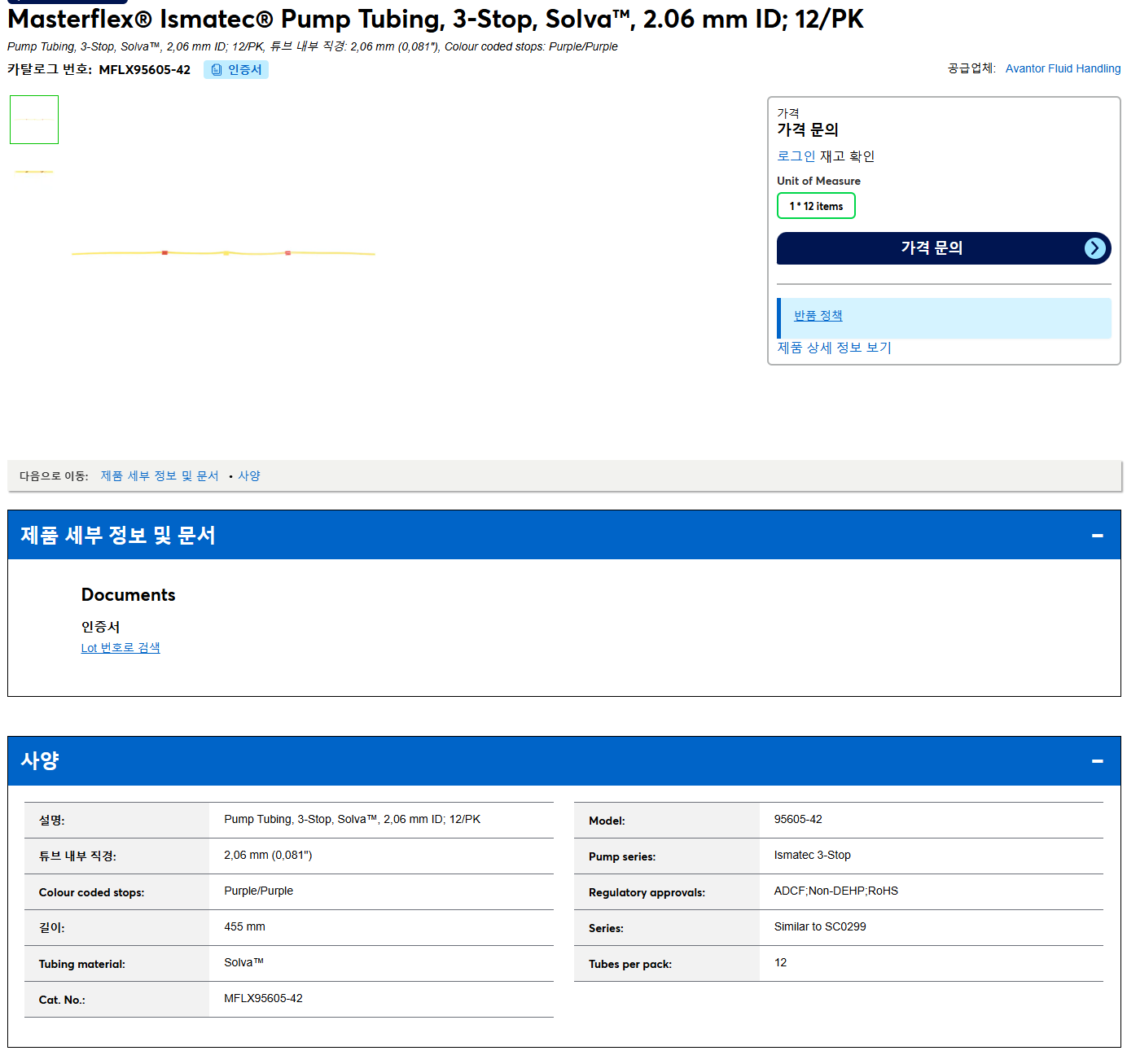Select the 1 * 12 items unit option

click(x=816, y=206)
